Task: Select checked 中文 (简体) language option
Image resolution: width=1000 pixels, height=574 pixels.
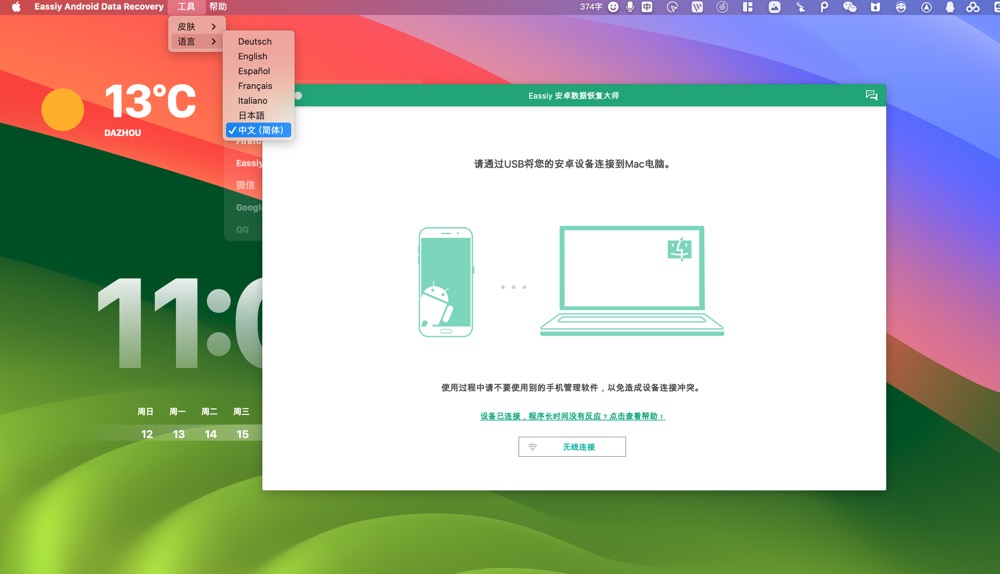Action: [x=258, y=130]
